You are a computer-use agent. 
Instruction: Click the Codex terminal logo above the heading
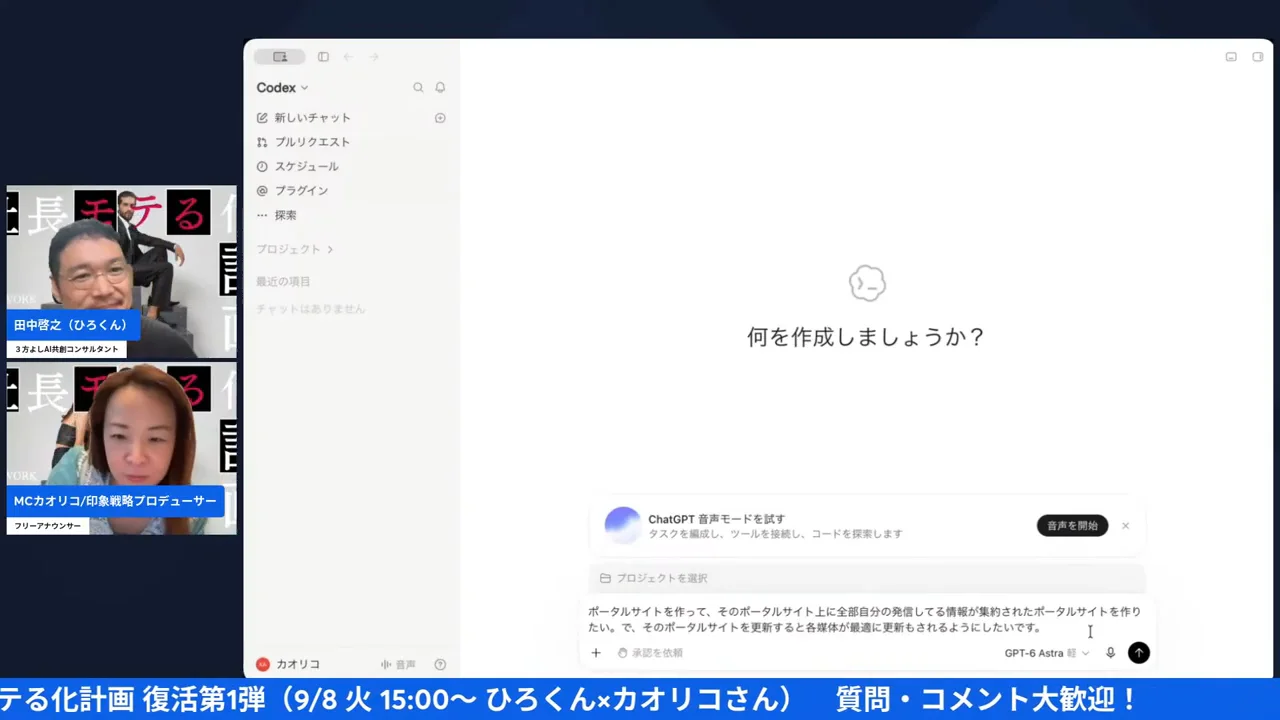coord(867,284)
